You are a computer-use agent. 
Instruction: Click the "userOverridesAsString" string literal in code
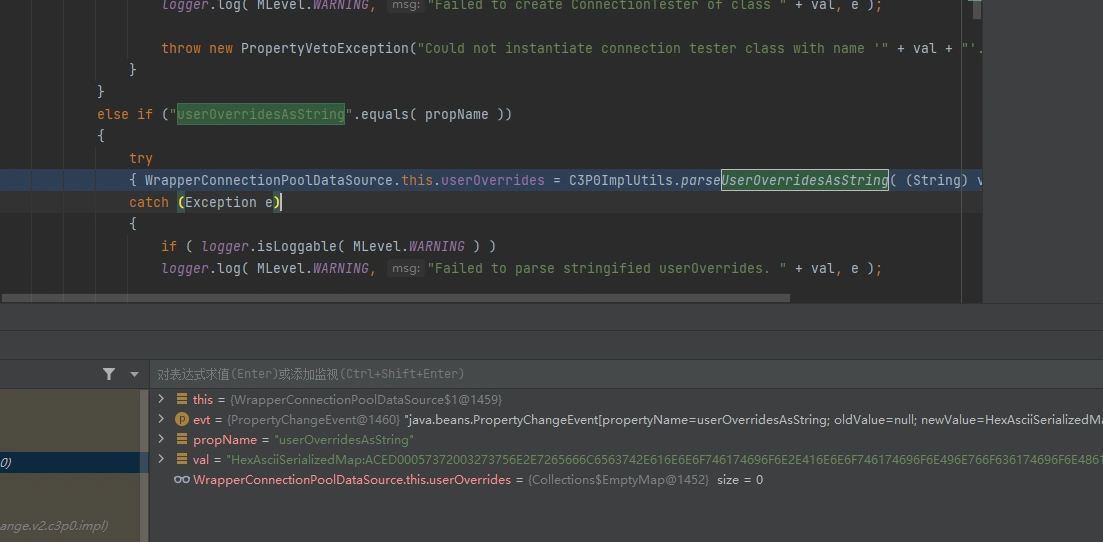click(x=261, y=114)
